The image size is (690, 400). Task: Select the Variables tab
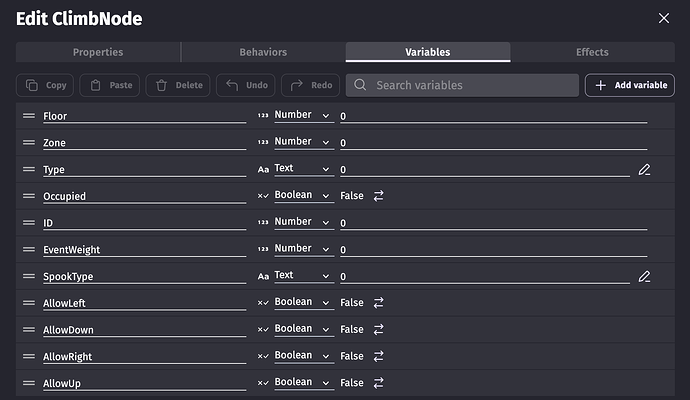point(428,52)
